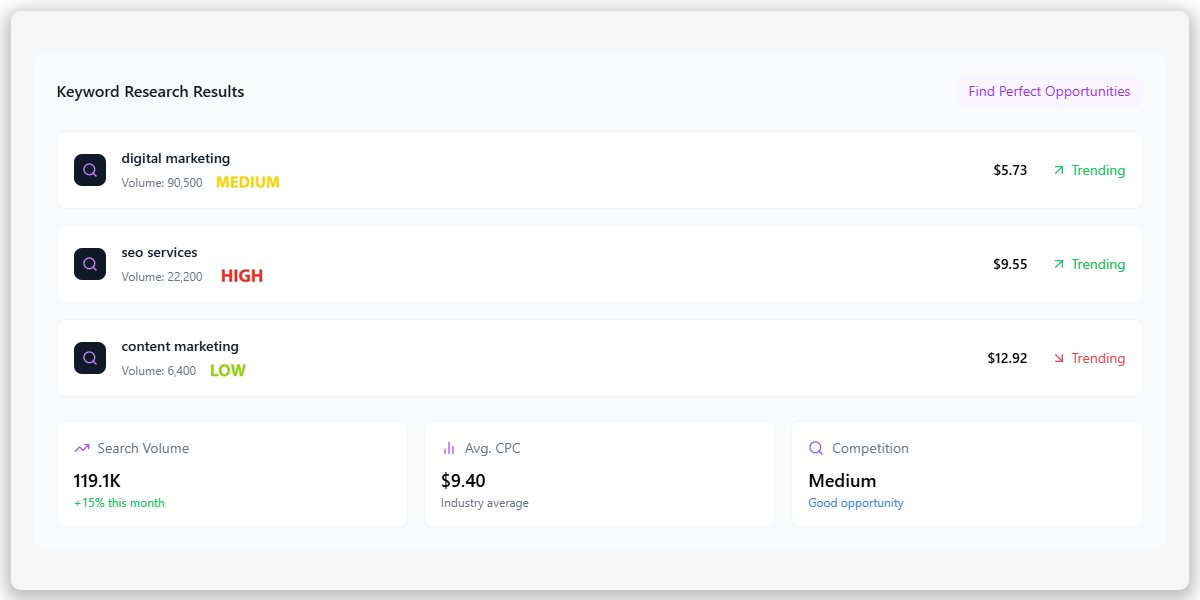Click the +15% this month text
Image resolution: width=1200 pixels, height=600 pixels.
pos(119,503)
